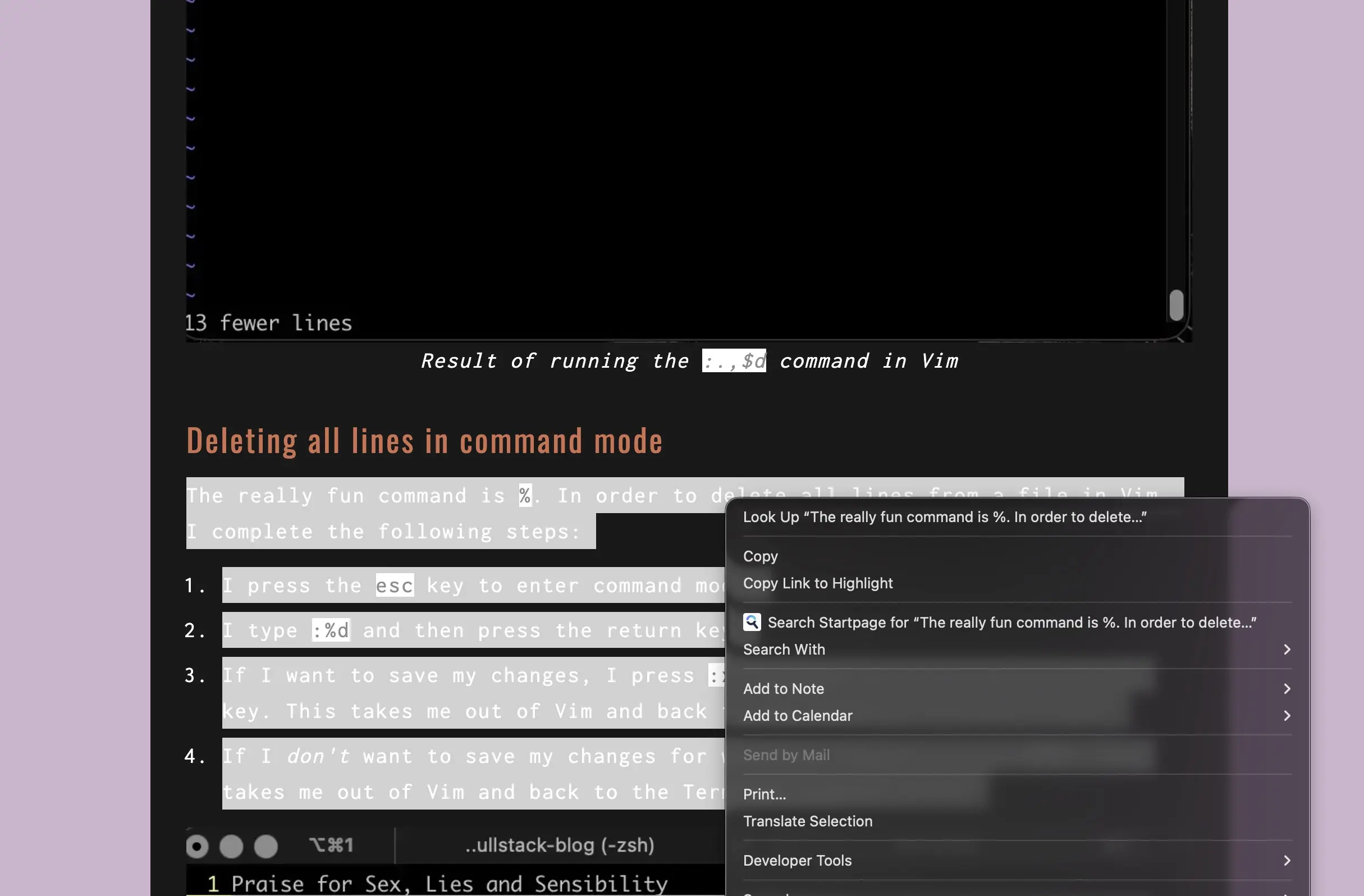
Task: Click 'Praise for Sex, Lies and Sensibility' line
Action: point(449,884)
